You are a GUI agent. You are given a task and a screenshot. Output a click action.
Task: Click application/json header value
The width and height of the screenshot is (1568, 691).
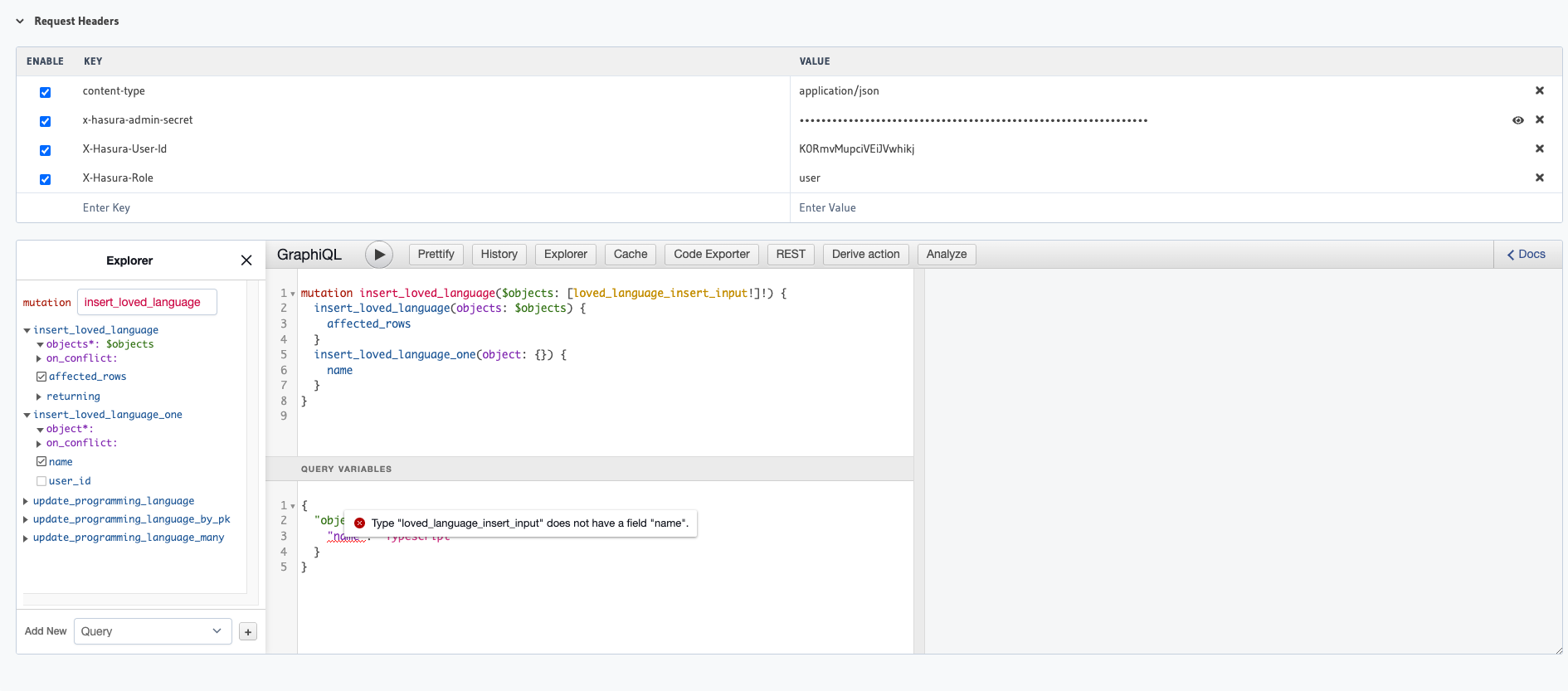[839, 91]
